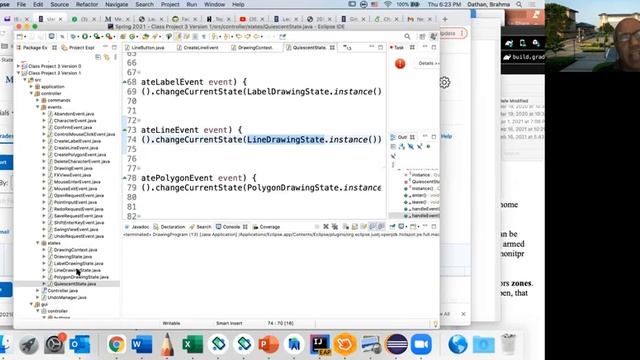
Task: Open the Run menu
Action: [x=191, y=4]
